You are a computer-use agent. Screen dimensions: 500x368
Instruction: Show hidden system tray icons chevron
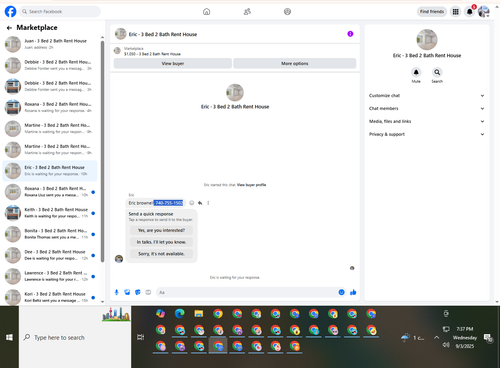[x=436, y=337]
